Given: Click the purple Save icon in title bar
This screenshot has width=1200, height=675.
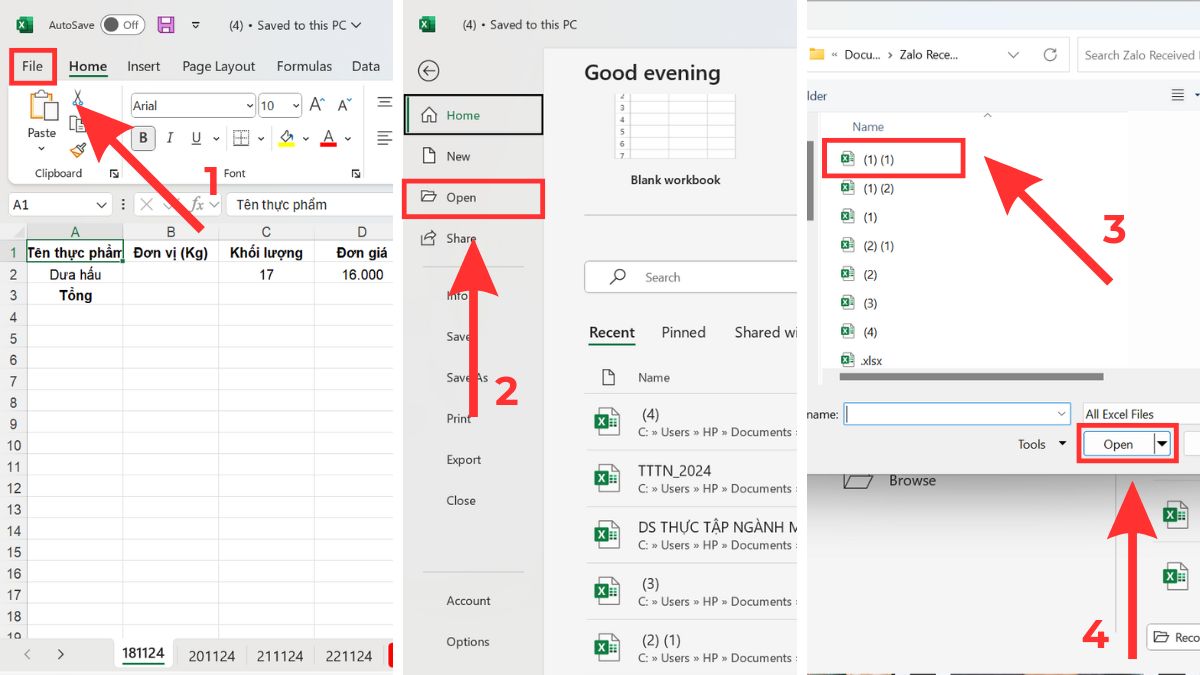Looking at the screenshot, I should [166, 25].
